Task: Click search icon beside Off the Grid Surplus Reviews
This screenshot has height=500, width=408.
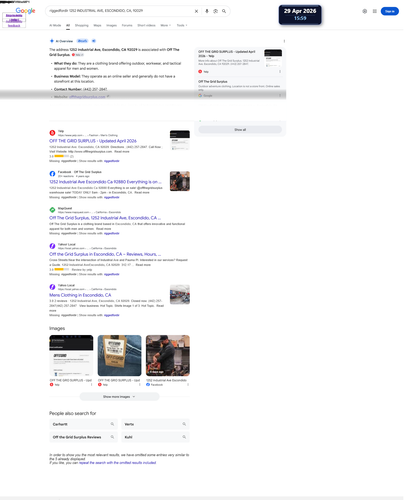Action: [x=112, y=437]
